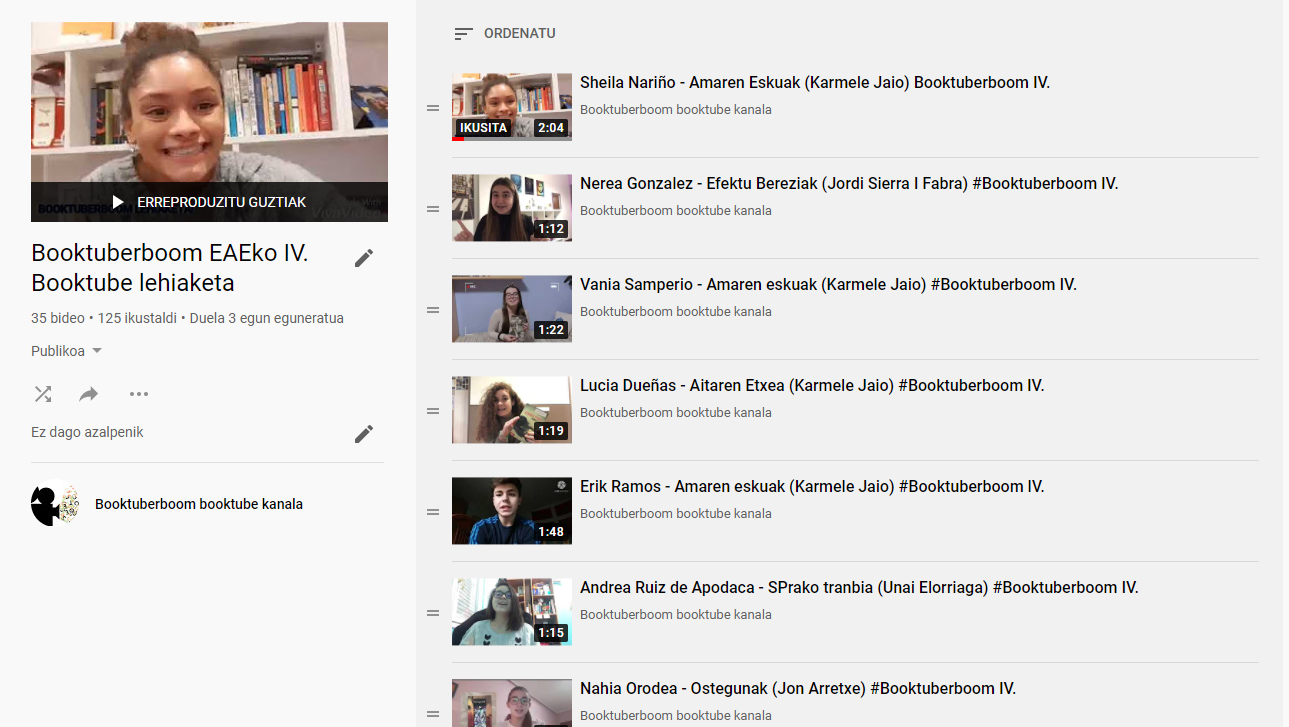Click channel name under Sheila Nariño video

pyautogui.click(x=676, y=110)
